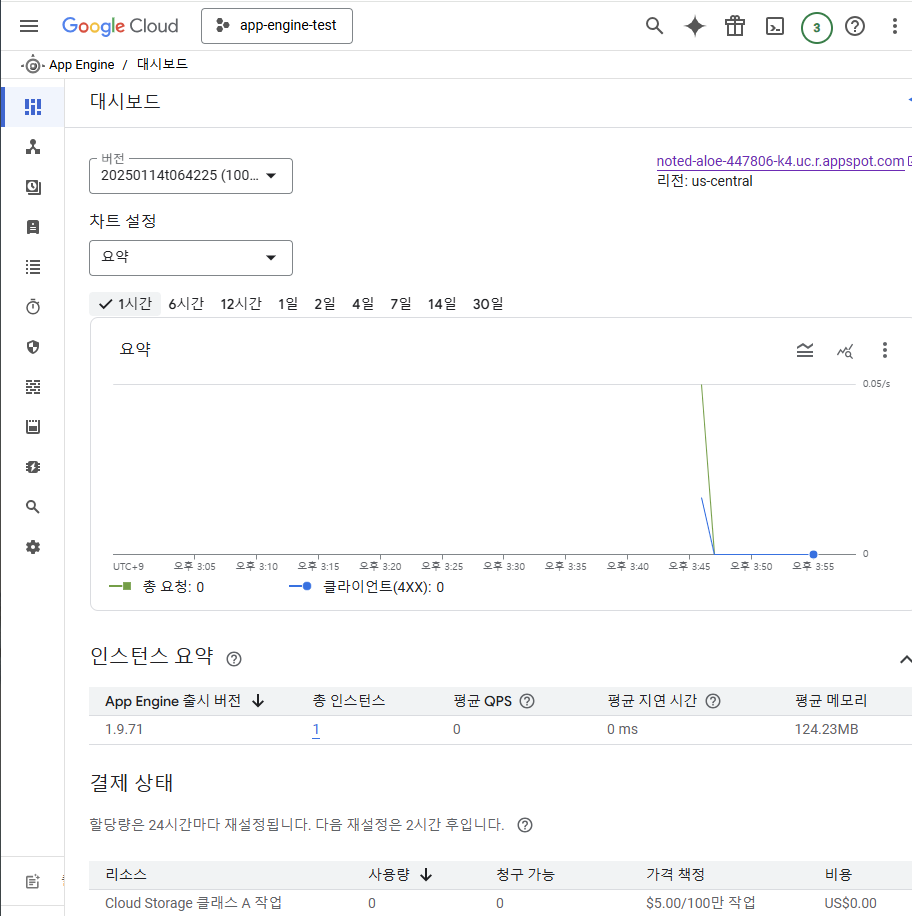Click cost value US$0.00
Image resolution: width=912 pixels, height=916 pixels.
(x=850, y=903)
